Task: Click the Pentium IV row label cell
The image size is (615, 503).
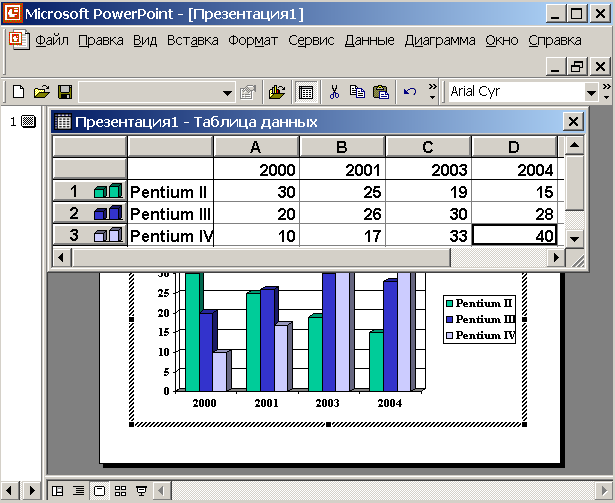Action: point(170,235)
